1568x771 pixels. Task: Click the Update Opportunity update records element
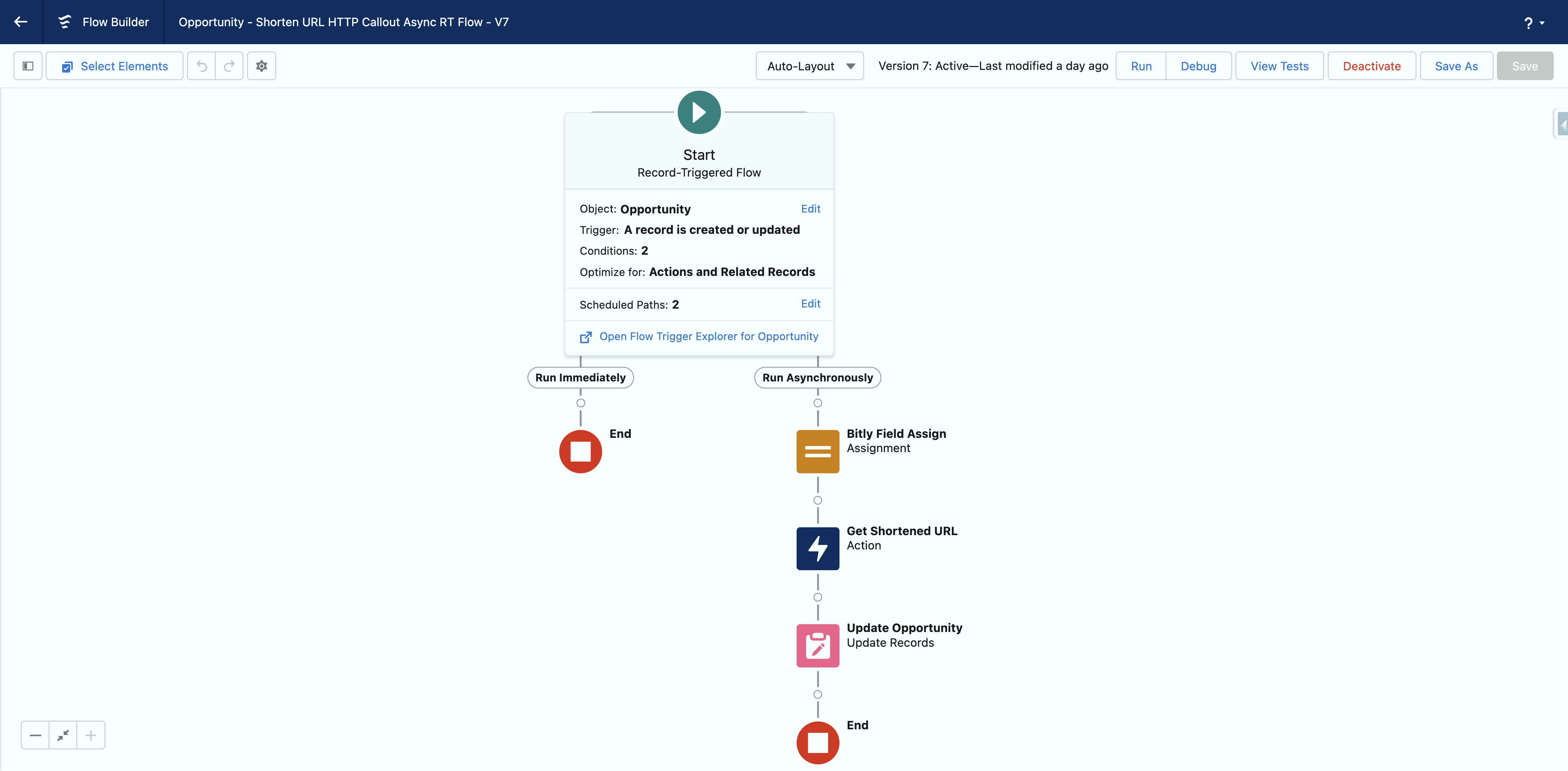pyautogui.click(x=817, y=645)
